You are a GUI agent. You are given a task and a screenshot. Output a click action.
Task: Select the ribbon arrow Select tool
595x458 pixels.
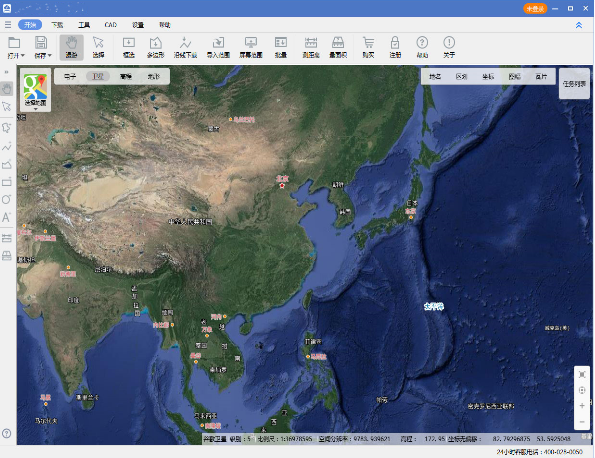pyautogui.click(x=98, y=47)
